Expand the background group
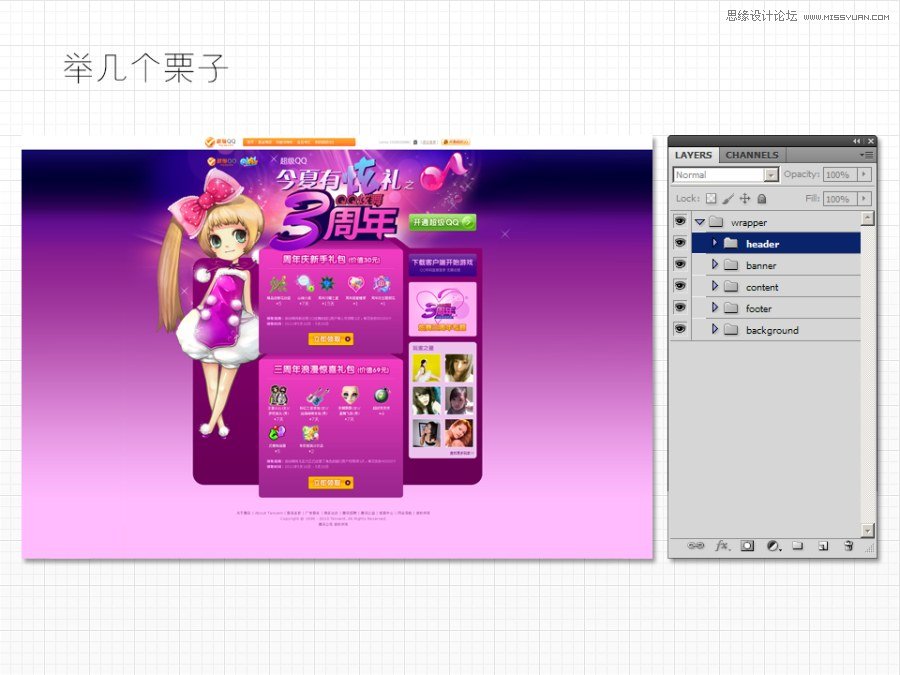900x675 pixels. point(715,329)
